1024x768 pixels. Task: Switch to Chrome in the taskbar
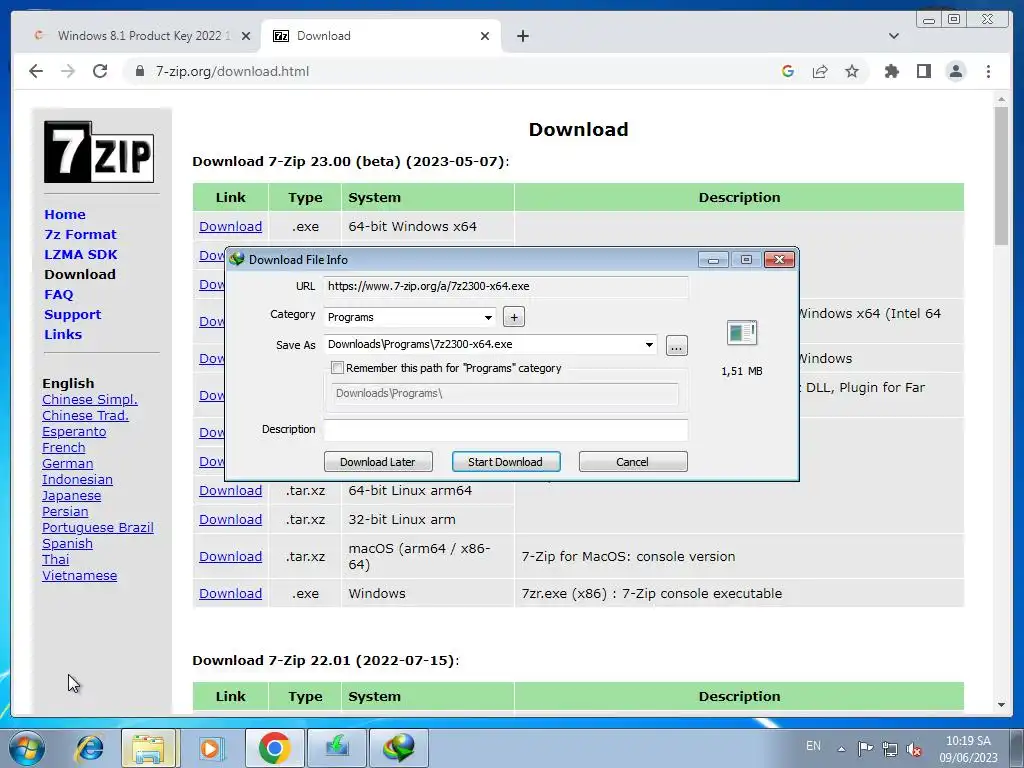coord(274,748)
